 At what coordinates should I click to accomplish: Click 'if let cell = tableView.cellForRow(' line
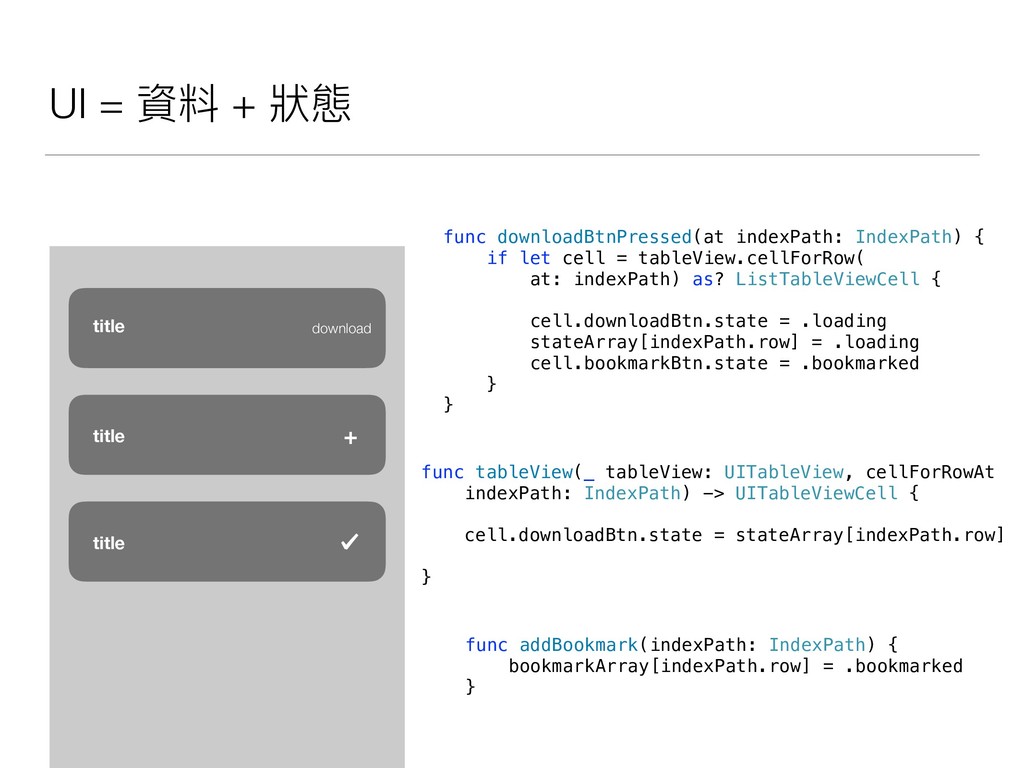tap(676, 258)
